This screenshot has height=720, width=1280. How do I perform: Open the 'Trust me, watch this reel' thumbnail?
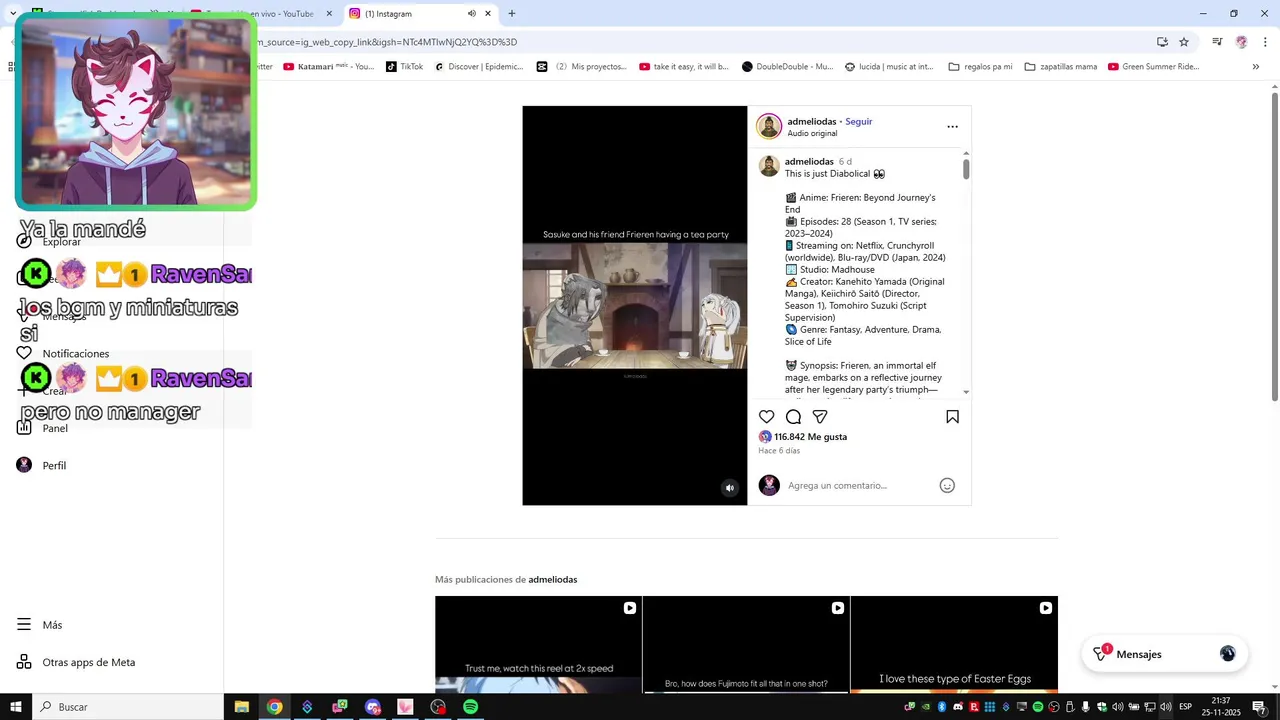tap(538, 644)
